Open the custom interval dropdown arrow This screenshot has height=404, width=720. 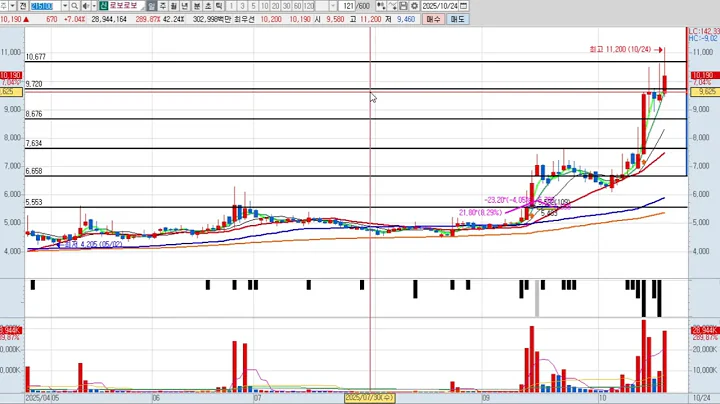click(333, 6)
